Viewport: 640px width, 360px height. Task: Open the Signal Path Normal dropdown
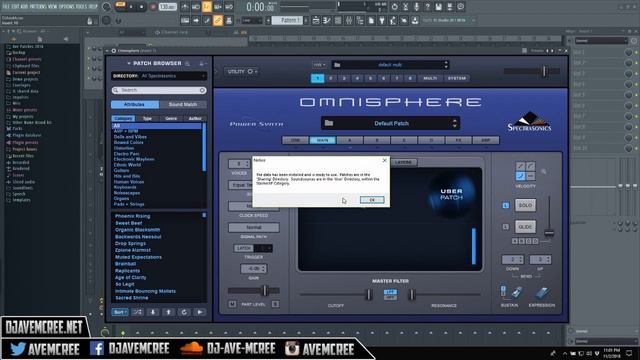[254, 227]
